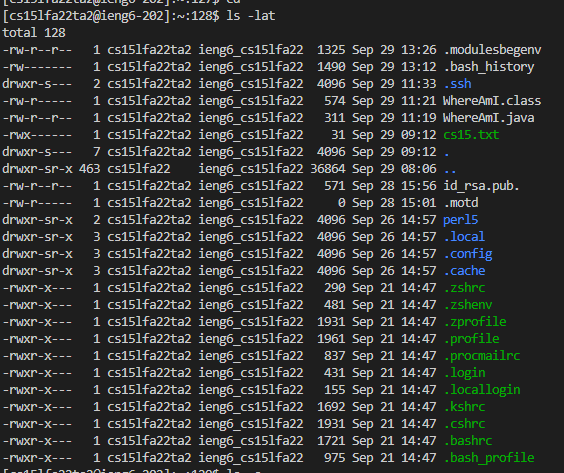Click WhereAmI.class file name
This screenshot has width=564, height=473.
point(492,101)
